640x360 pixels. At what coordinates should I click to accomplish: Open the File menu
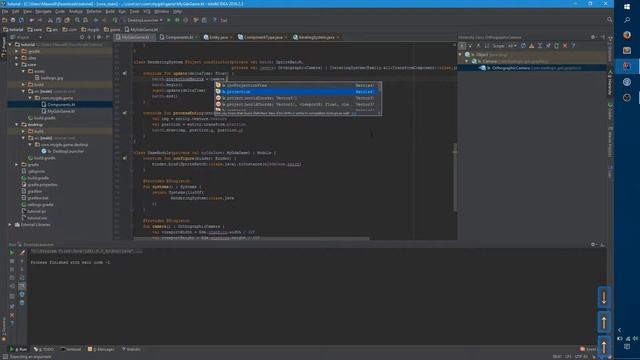click(x=5, y=11)
